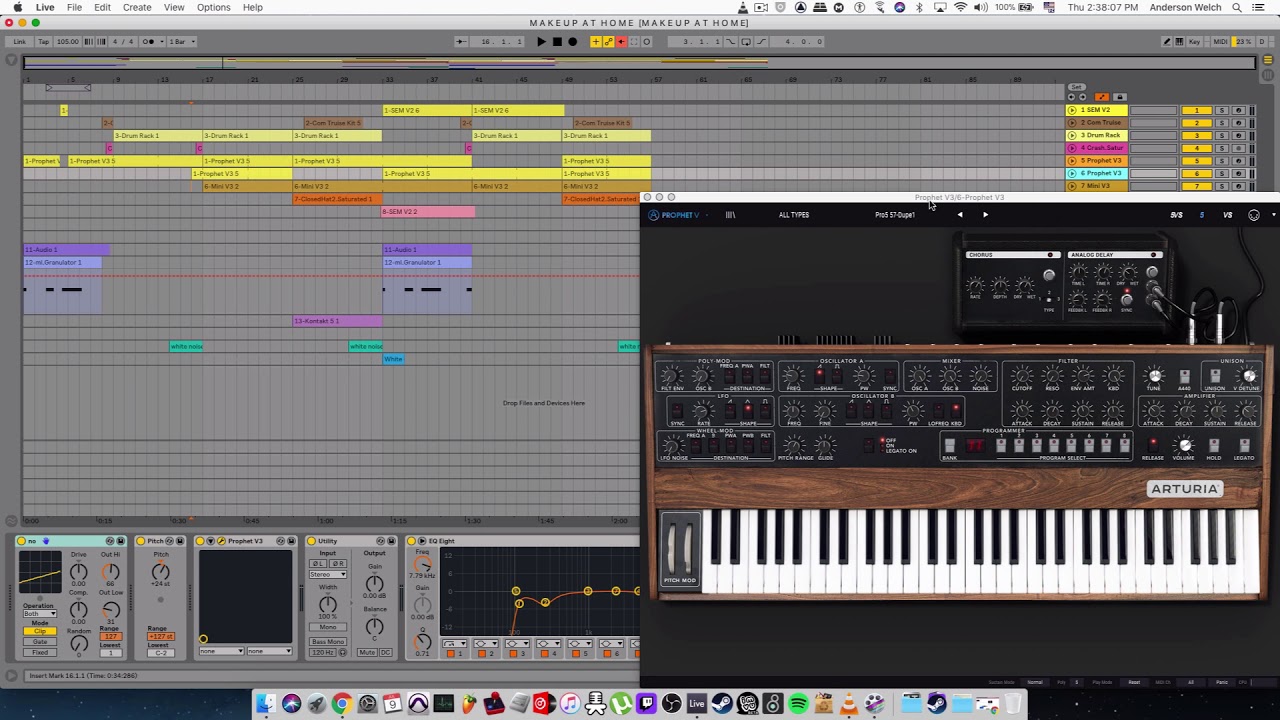Open the Options menu

tap(214, 7)
